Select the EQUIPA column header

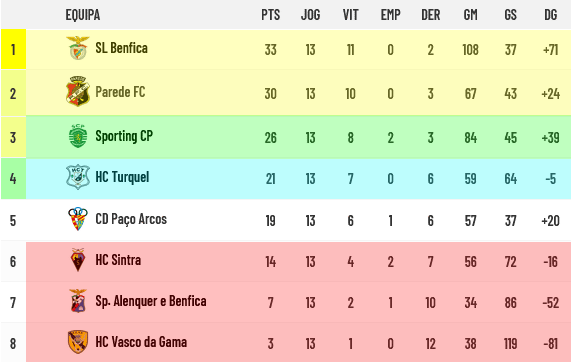pyautogui.click(x=83, y=15)
